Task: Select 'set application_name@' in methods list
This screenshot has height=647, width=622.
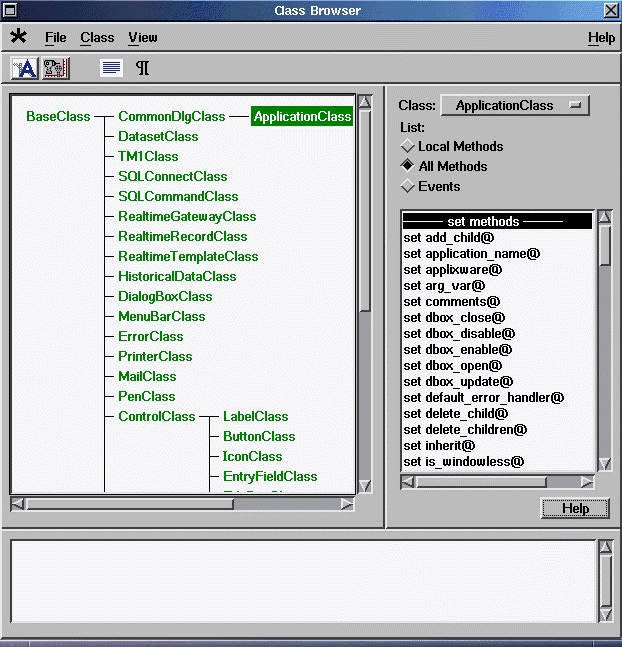Action: (x=471, y=253)
